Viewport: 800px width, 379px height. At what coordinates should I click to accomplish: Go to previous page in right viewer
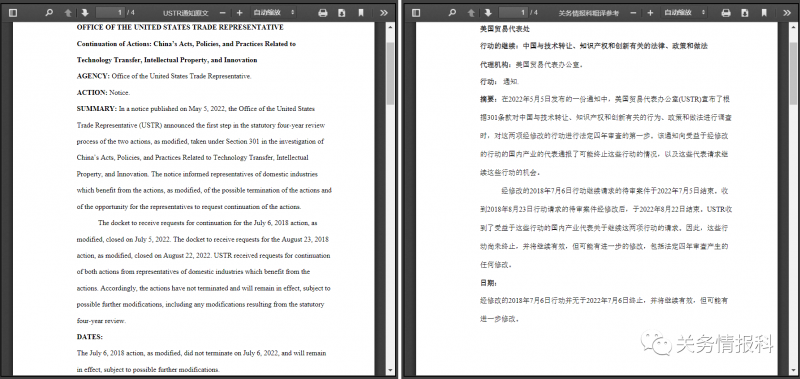point(471,13)
